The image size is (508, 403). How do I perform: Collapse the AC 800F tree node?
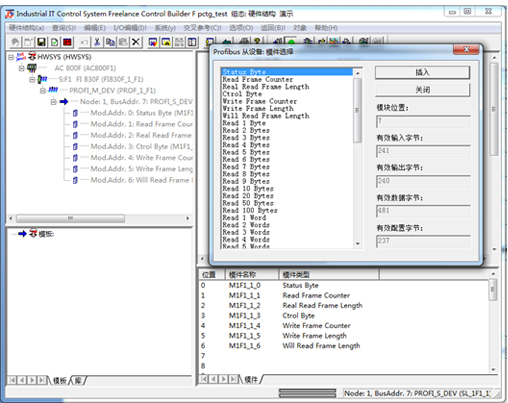pos(21,68)
